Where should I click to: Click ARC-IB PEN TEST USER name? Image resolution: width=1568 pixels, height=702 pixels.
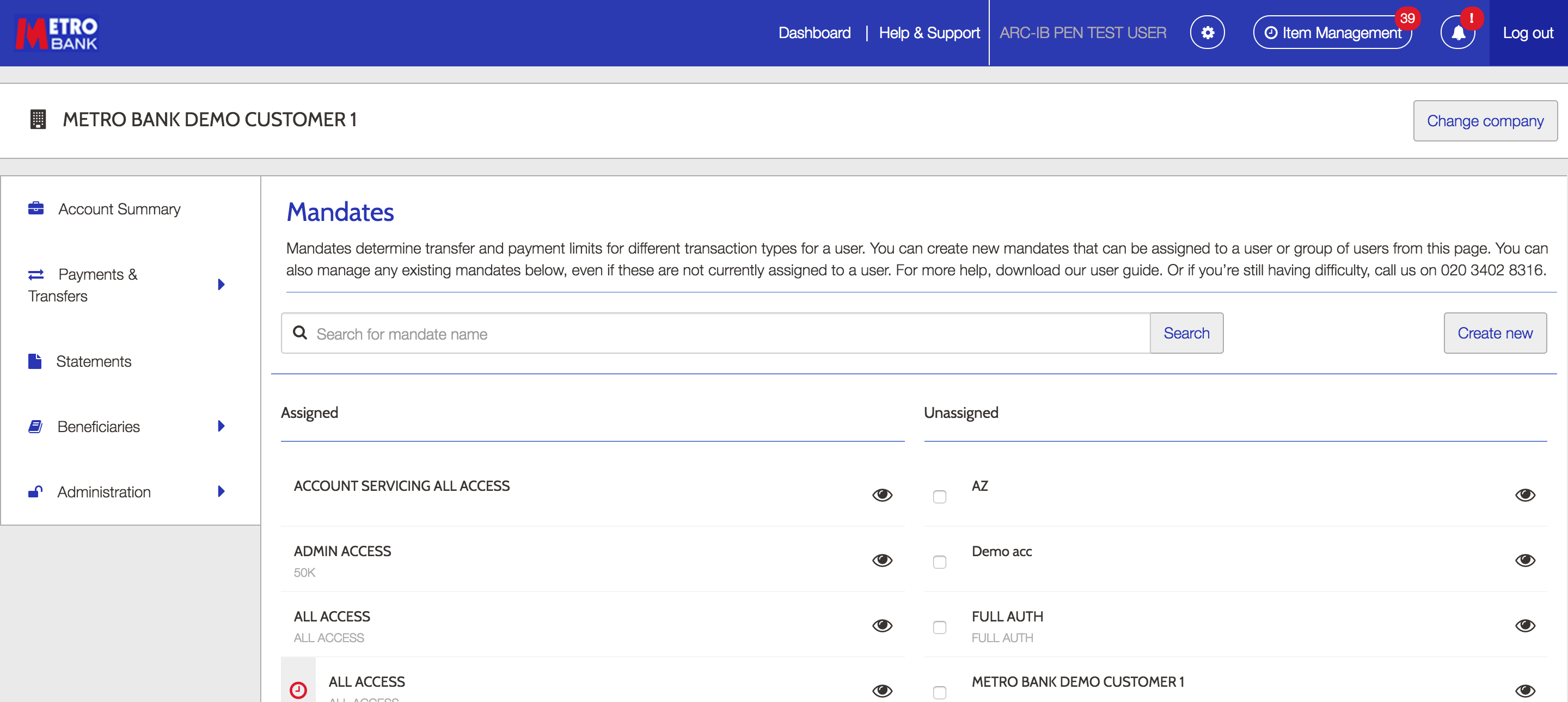pyautogui.click(x=1083, y=33)
